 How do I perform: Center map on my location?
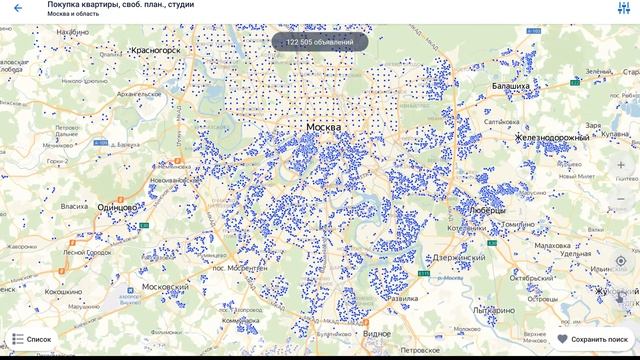[621, 261]
